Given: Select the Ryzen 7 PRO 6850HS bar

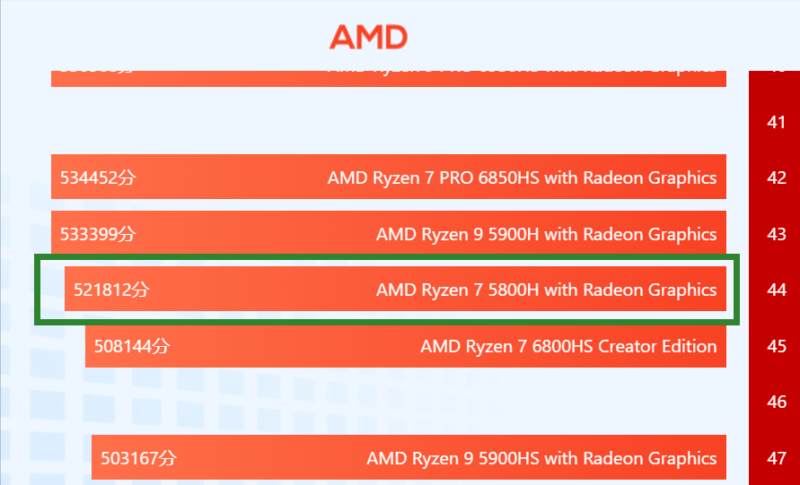Looking at the screenshot, I should click(521, 178).
